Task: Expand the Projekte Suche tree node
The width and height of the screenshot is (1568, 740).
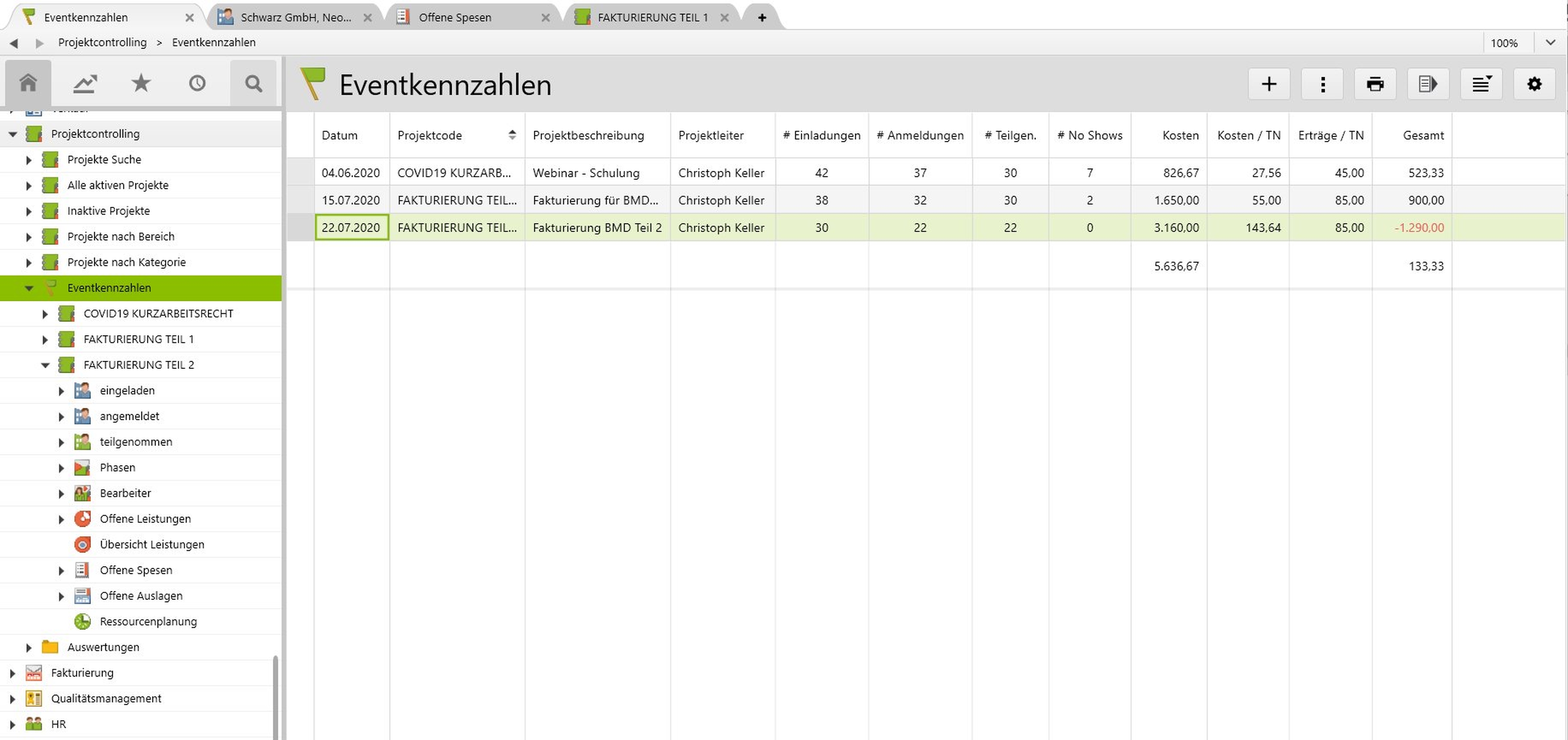Action: pos(29,160)
